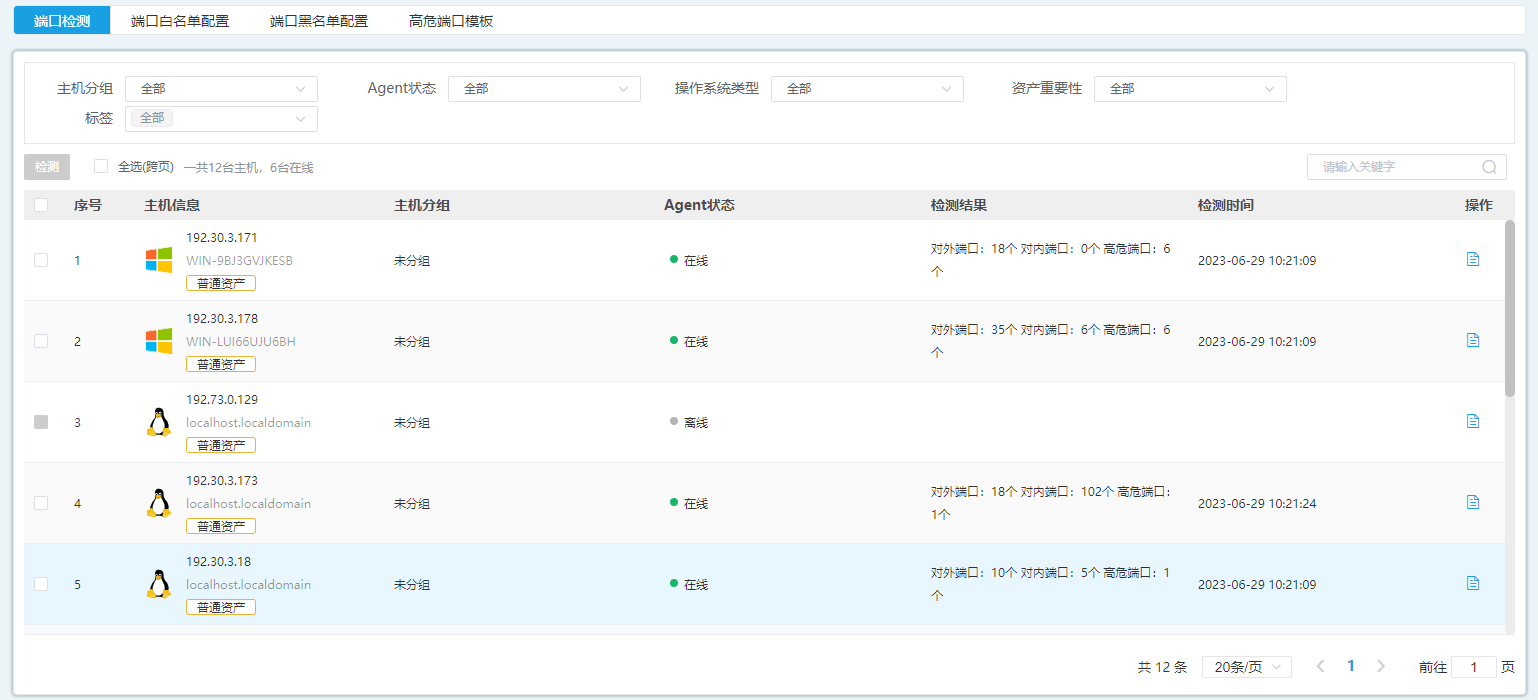The image size is (1538, 700).
Task: Open report icon for host 192.30.3.171
Action: 1472,259
